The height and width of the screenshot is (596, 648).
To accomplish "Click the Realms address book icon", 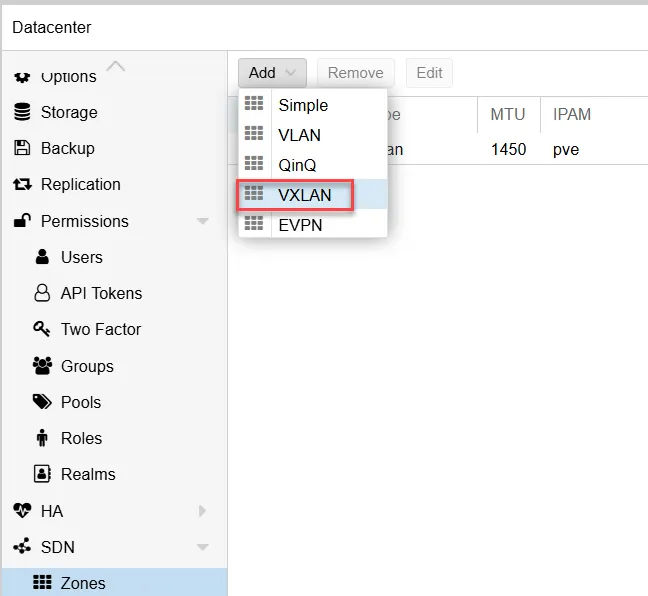I will tap(42, 474).
